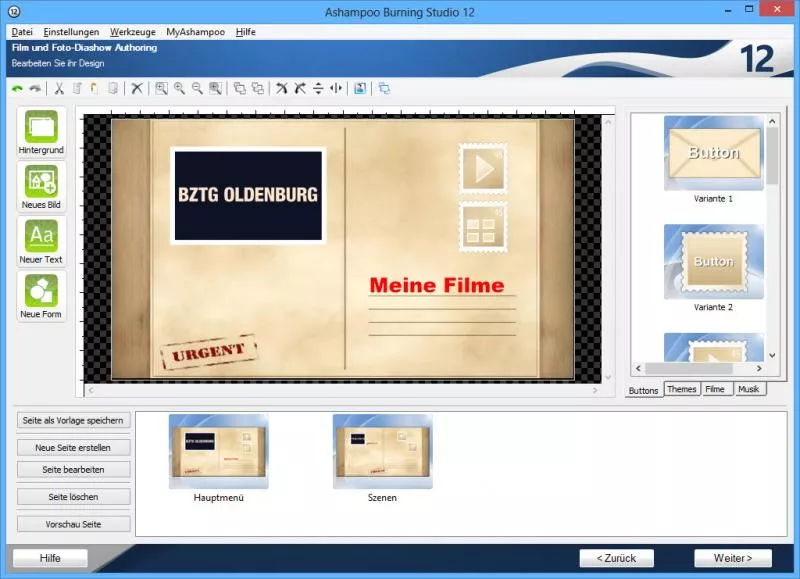Click the Copy icon in toolbar

pyautogui.click(x=77, y=89)
